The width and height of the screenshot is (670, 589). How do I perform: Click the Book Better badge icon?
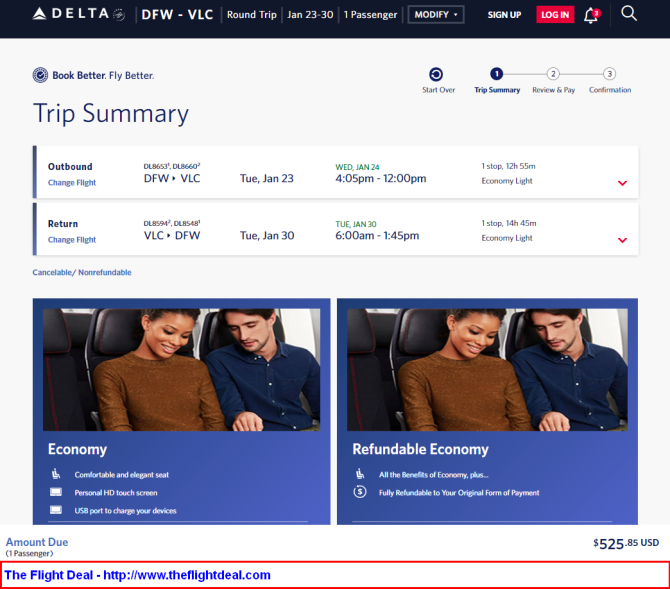(x=40, y=75)
